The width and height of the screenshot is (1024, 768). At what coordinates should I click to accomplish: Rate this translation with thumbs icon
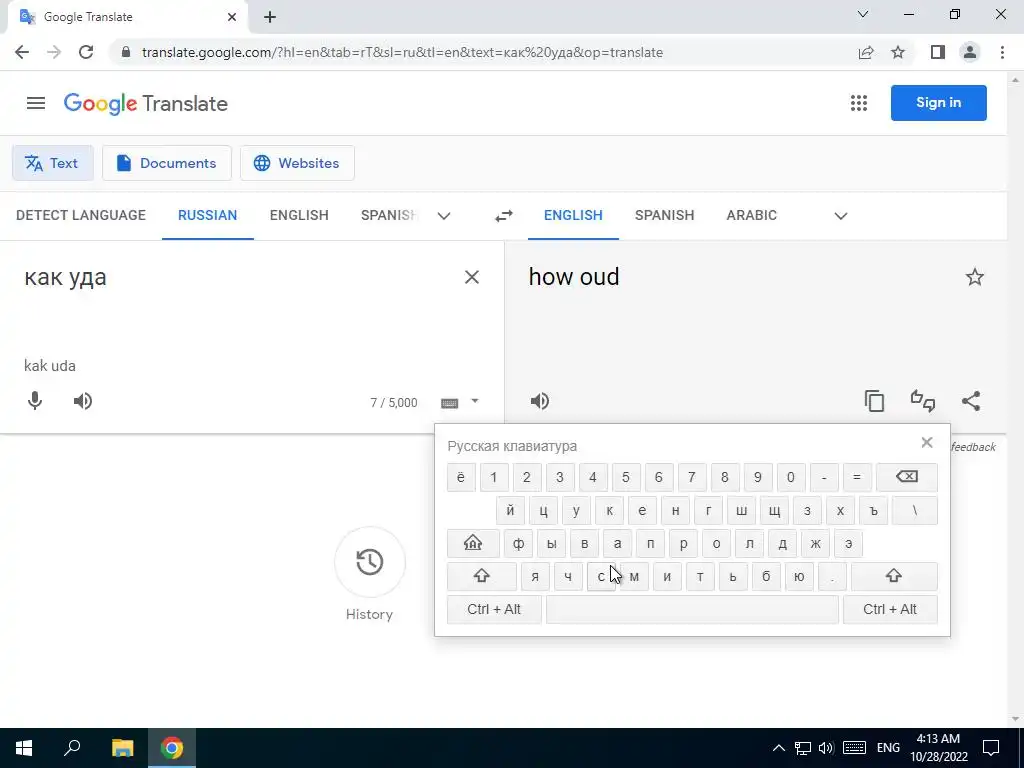(x=923, y=401)
